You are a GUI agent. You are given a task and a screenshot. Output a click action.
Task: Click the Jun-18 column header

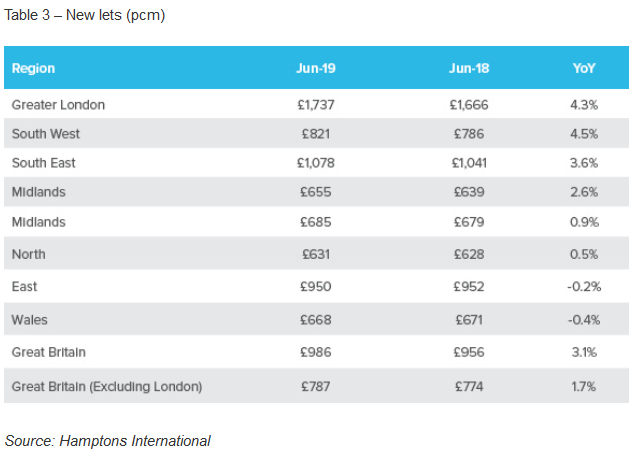[469, 69]
